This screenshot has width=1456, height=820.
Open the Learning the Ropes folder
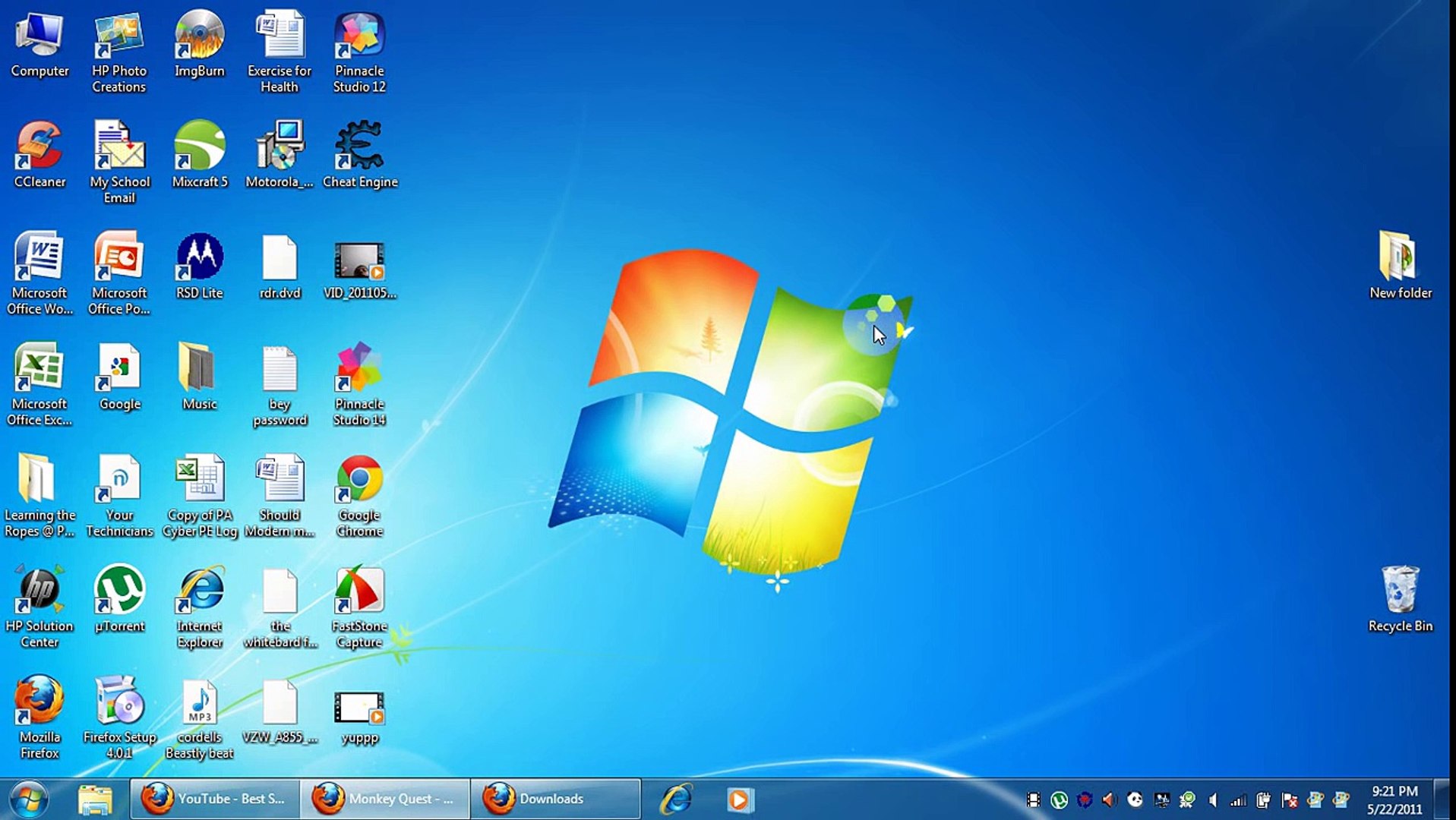click(39, 496)
